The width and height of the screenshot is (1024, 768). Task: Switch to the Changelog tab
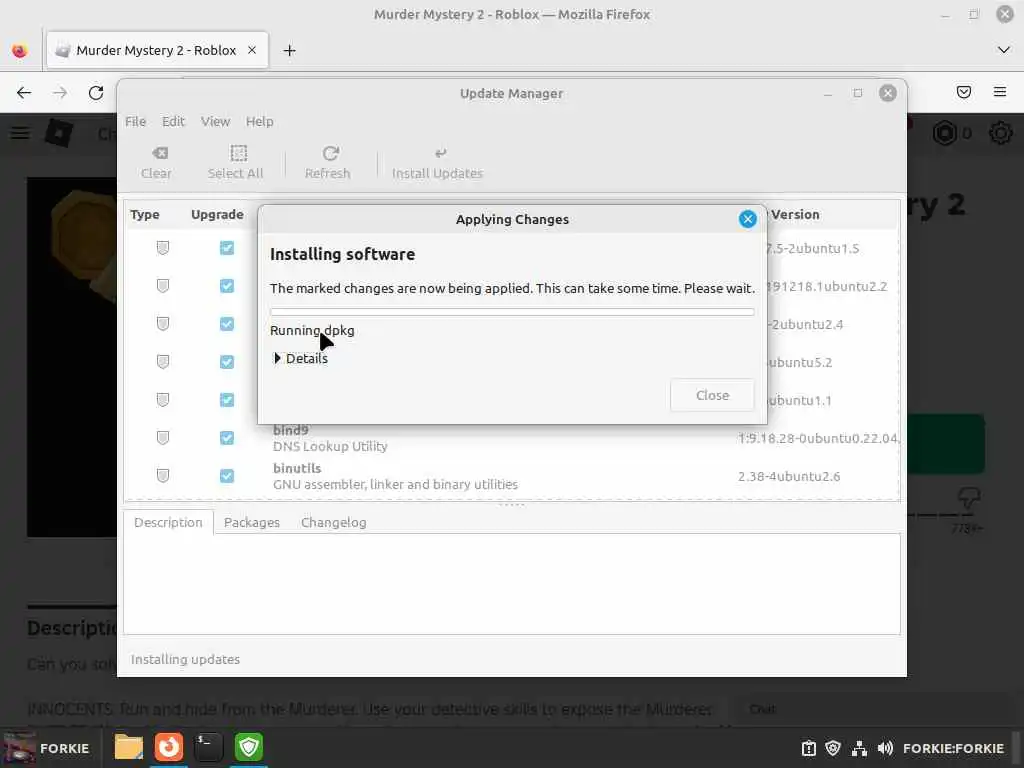[334, 522]
